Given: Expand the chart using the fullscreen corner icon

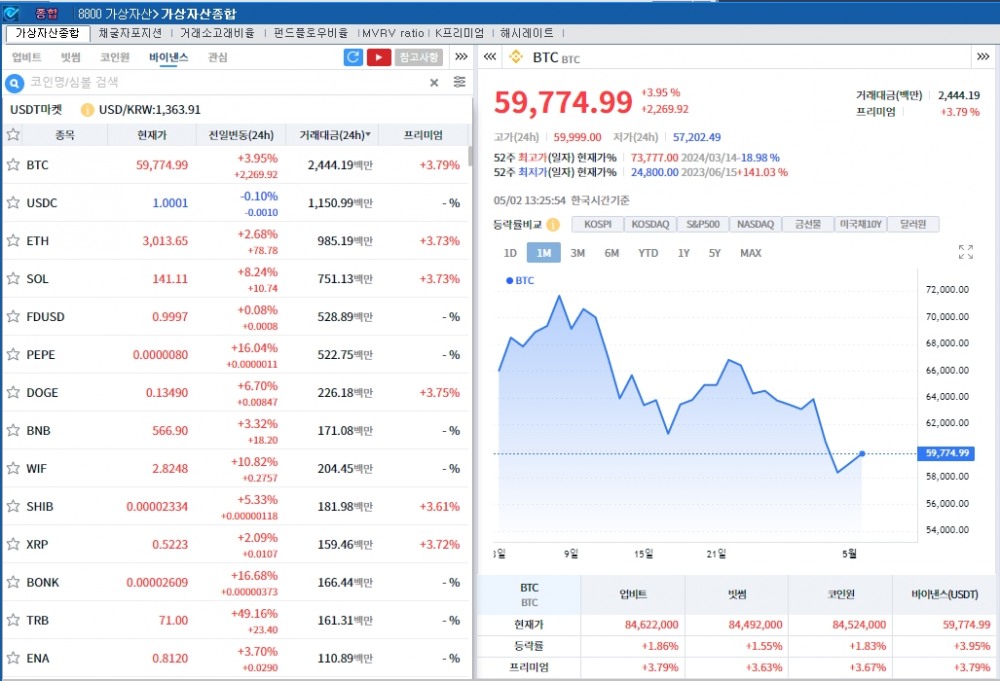Looking at the screenshot, I should [965, 252].
